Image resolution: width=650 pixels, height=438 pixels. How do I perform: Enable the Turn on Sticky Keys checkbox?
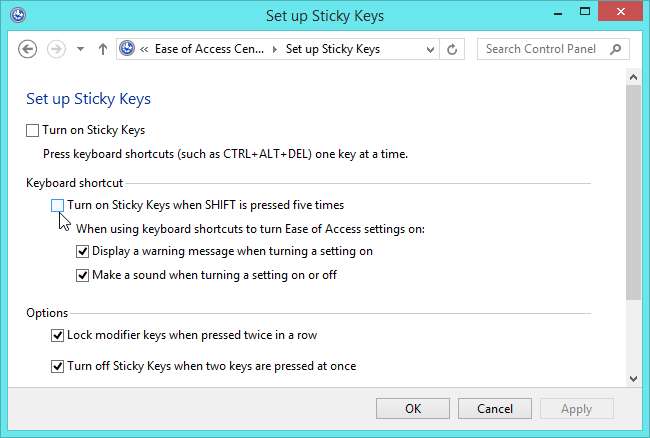(x=32, y=131)
